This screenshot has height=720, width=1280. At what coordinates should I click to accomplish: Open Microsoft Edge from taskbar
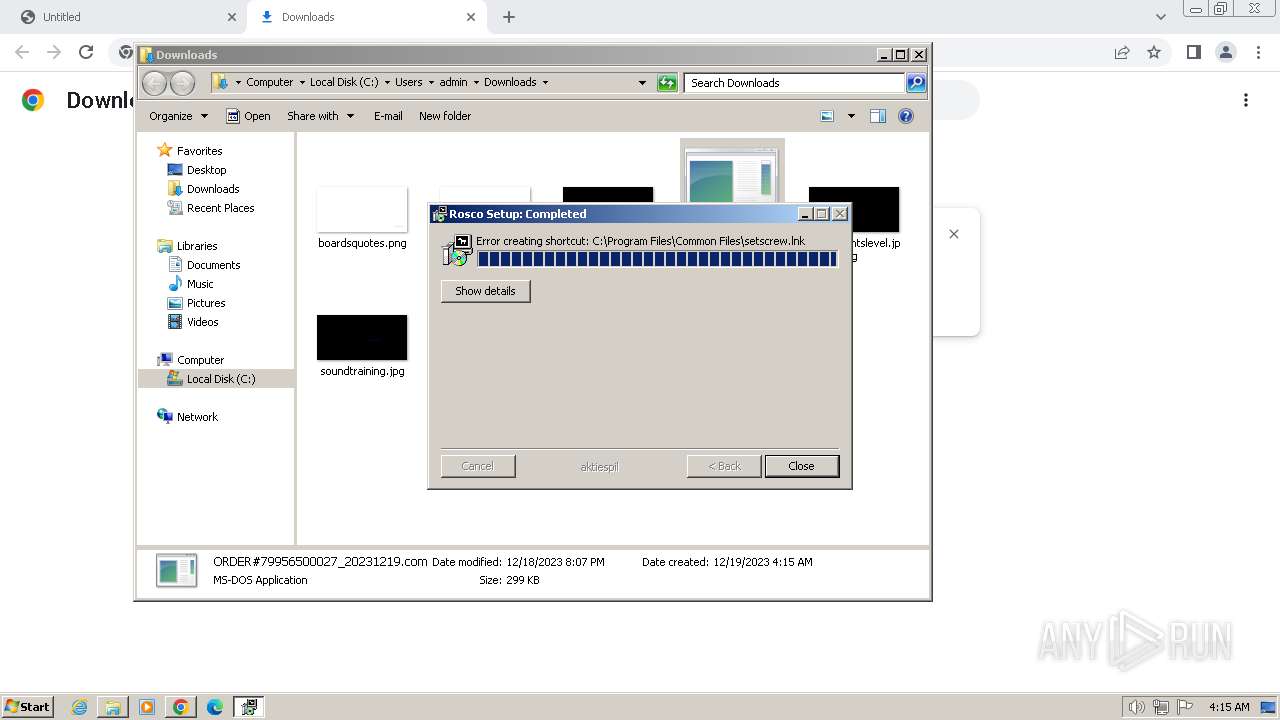point(215,707)
